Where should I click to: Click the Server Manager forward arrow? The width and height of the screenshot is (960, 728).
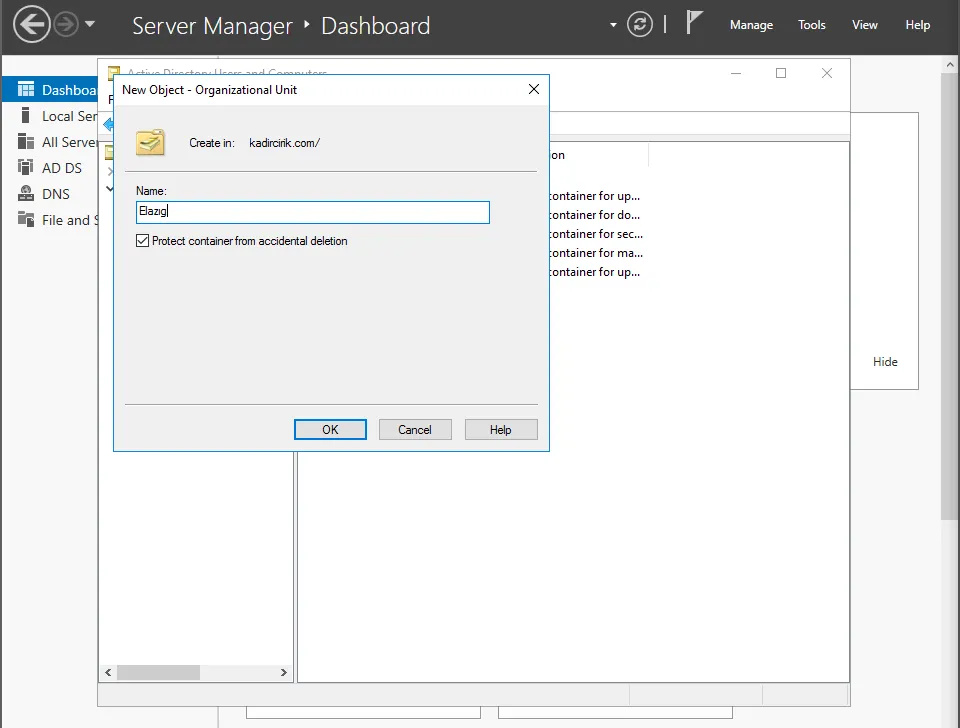66,24
